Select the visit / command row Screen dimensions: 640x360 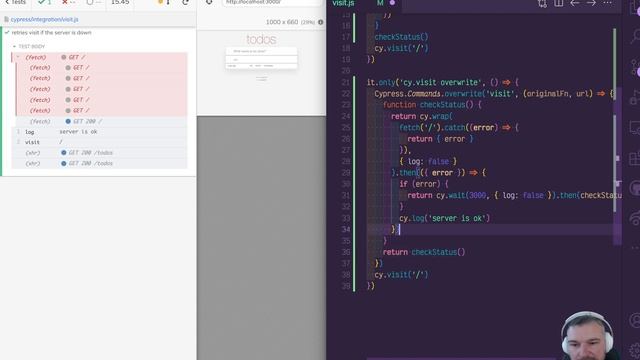tap(100, 142)
